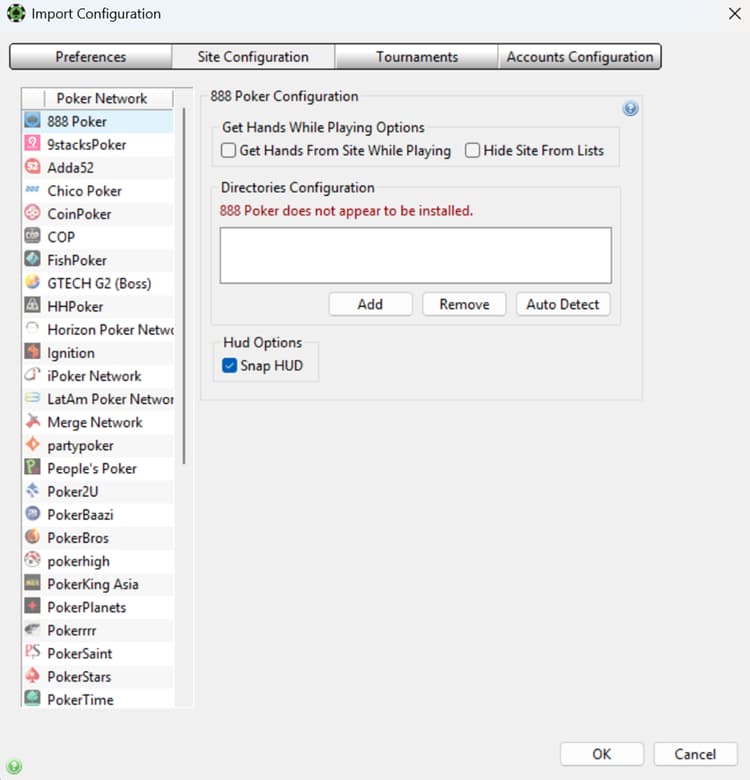Open help for 888 Poker Configuration

[x=630, y=108]
